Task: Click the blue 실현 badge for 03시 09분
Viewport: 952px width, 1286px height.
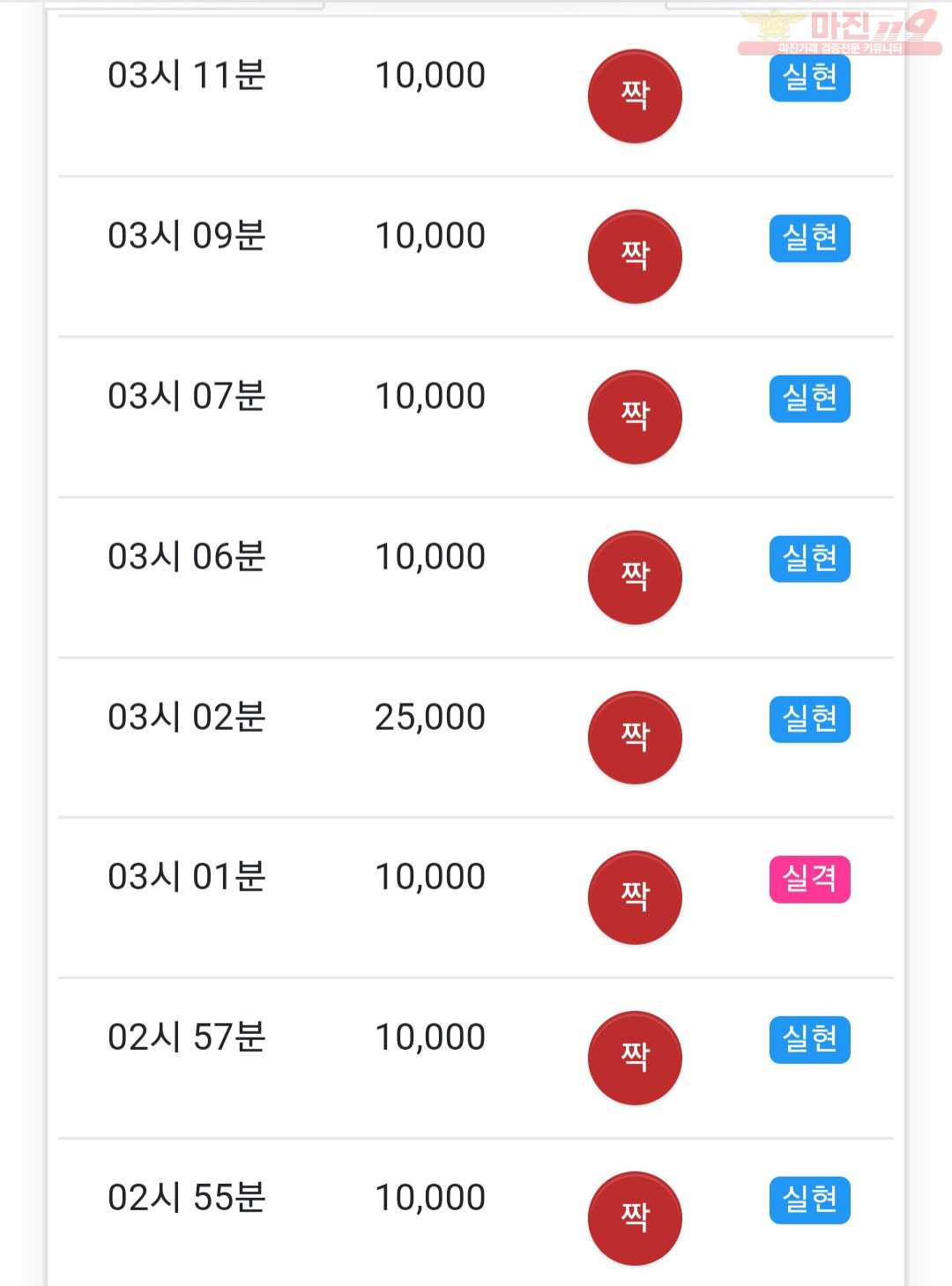Action: click(810, 238)
